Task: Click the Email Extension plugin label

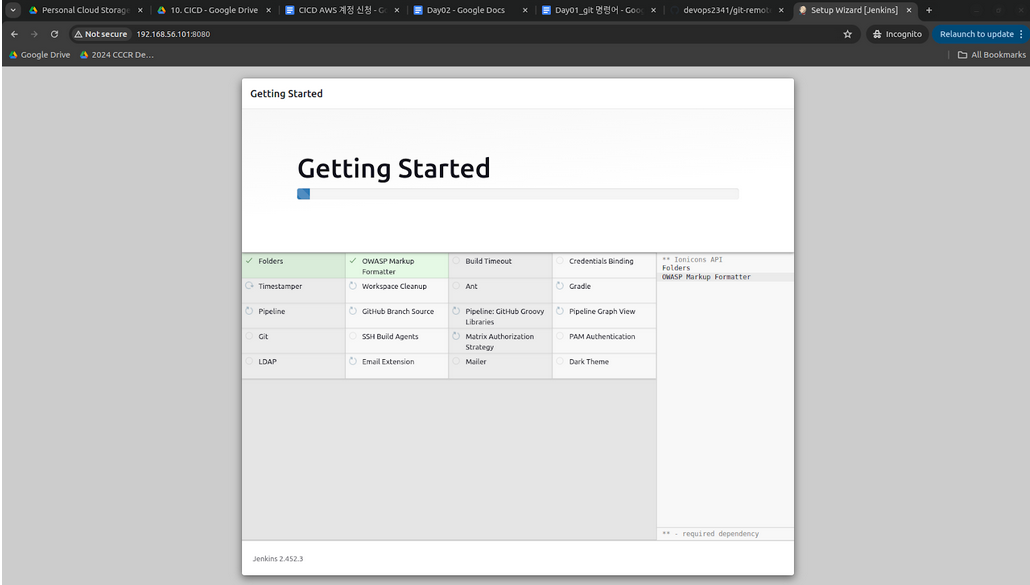Action: point(388,362)
